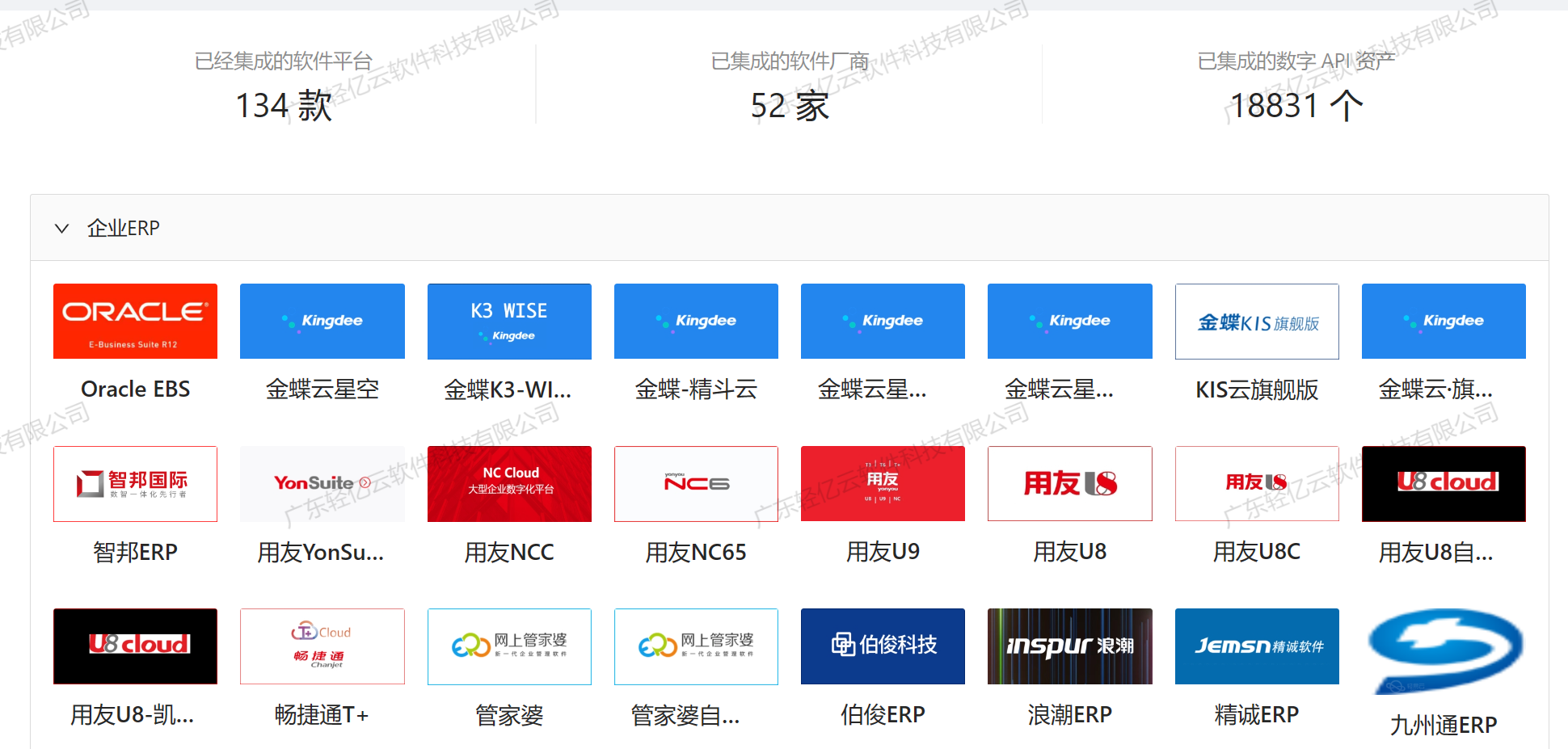1568x749 pixels.
Task: Open U8 cloud logo above 用友U8-凯...
Action: (135, 646)
